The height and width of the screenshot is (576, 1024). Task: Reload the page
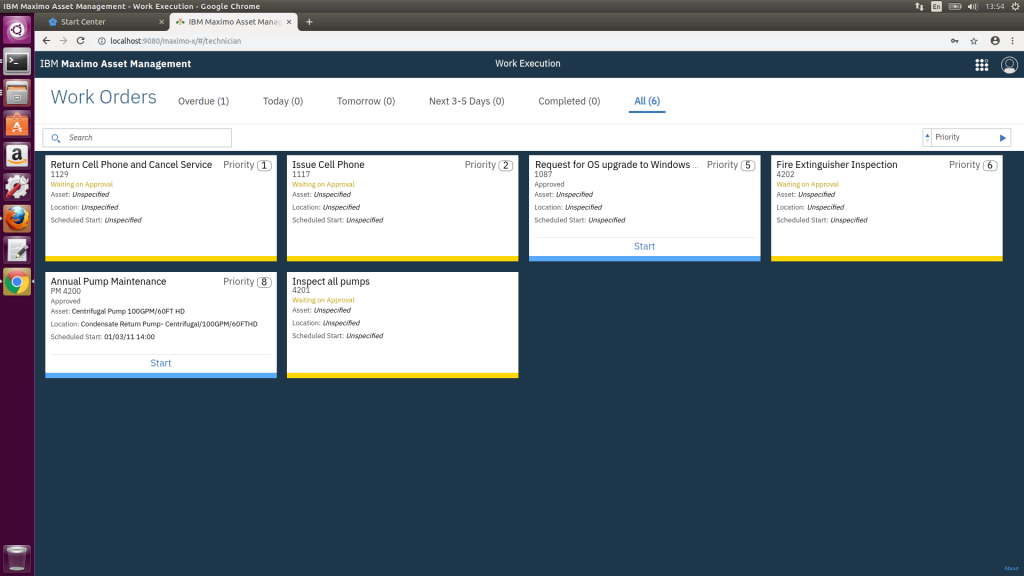pos(80,40)
